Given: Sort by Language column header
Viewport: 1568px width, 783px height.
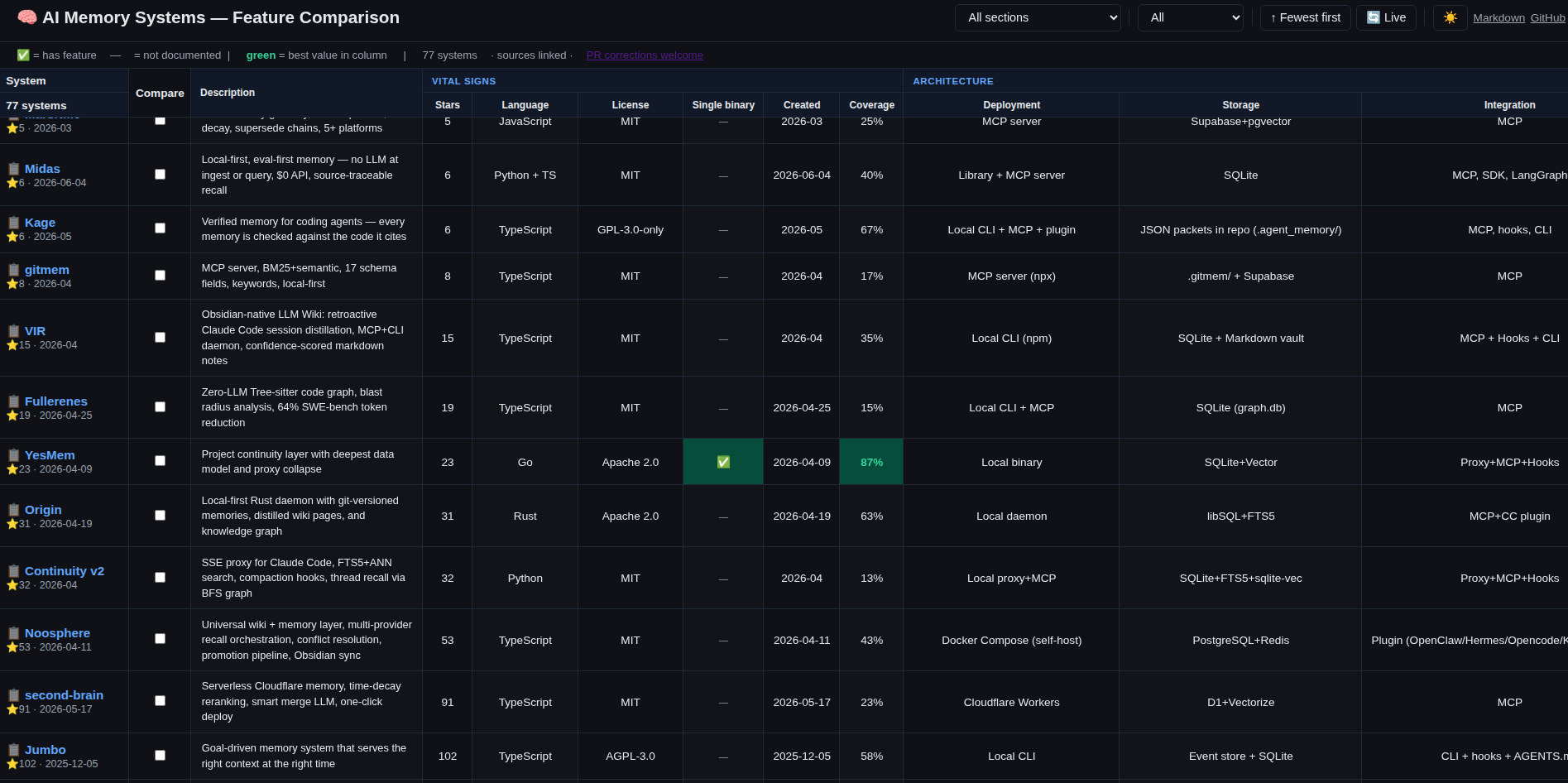Looking at the screenshot, I should coord(525,105).
